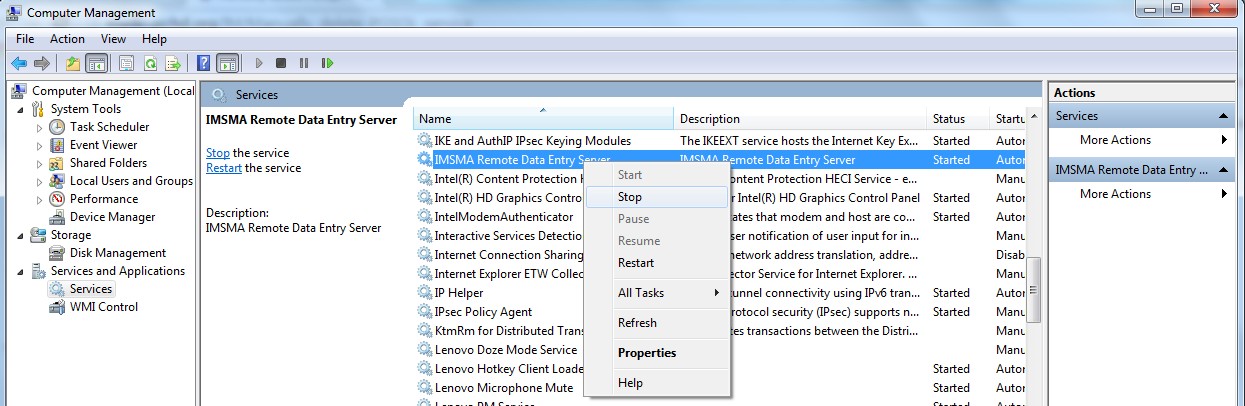Select Device Manager in the tree
The width and height of the screenshot is (1245, 406).
(112, 217)
